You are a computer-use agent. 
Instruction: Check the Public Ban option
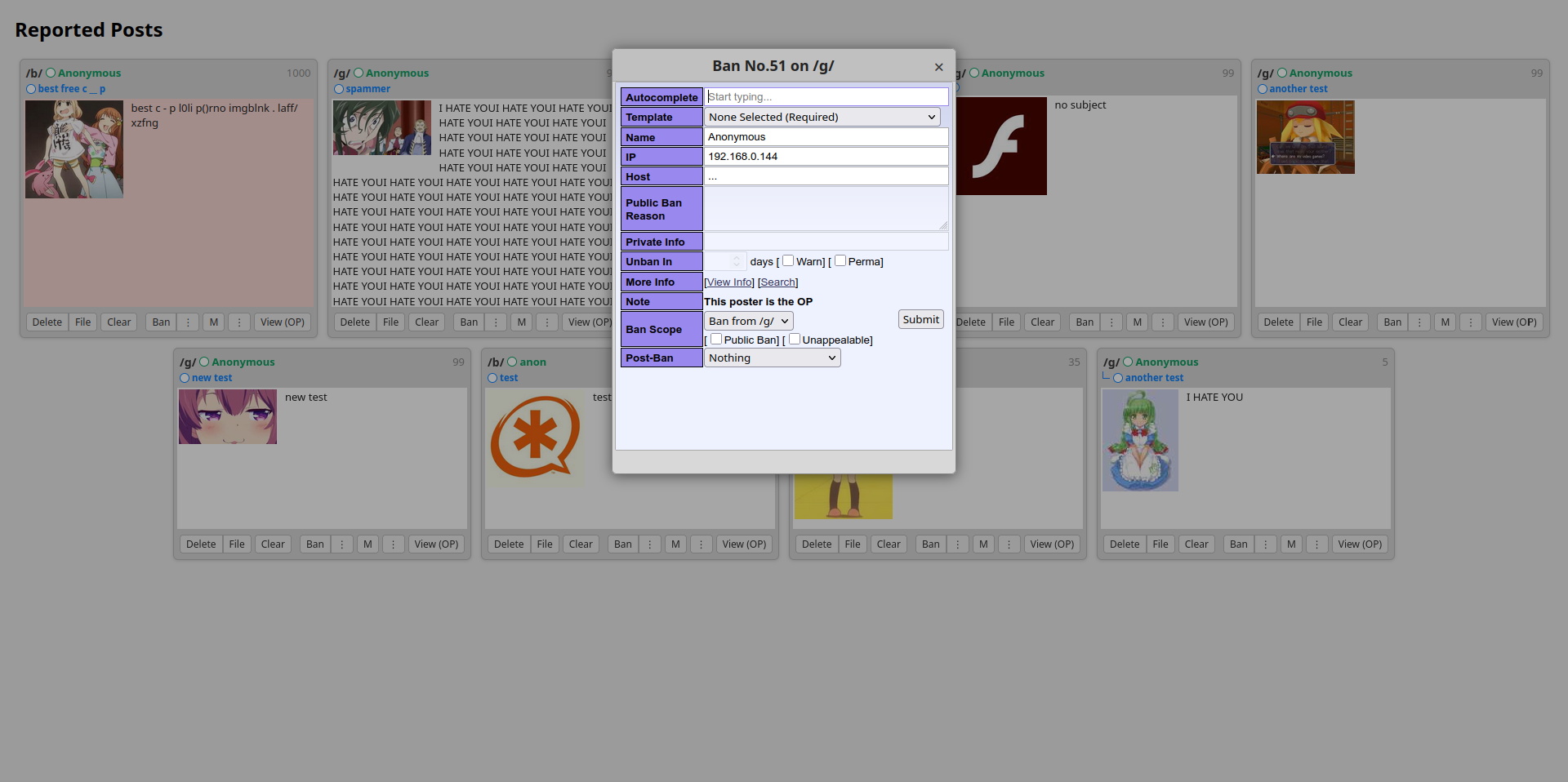716,340
